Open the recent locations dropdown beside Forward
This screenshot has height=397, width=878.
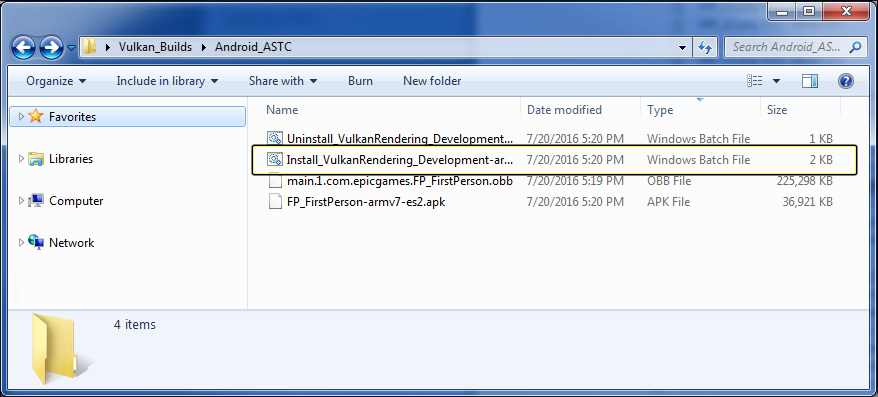[72, 48]
